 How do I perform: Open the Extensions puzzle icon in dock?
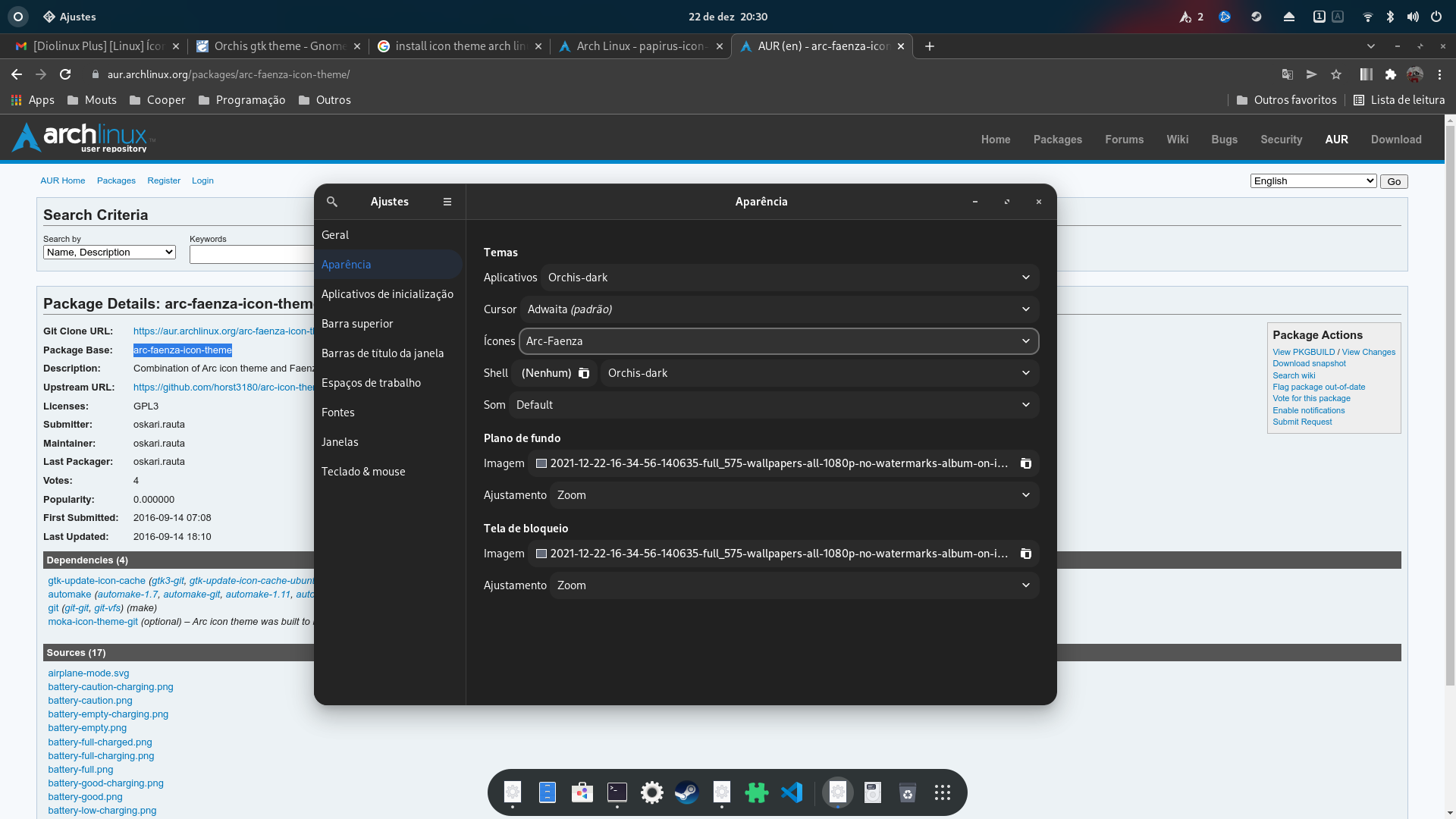click(757, 792)
